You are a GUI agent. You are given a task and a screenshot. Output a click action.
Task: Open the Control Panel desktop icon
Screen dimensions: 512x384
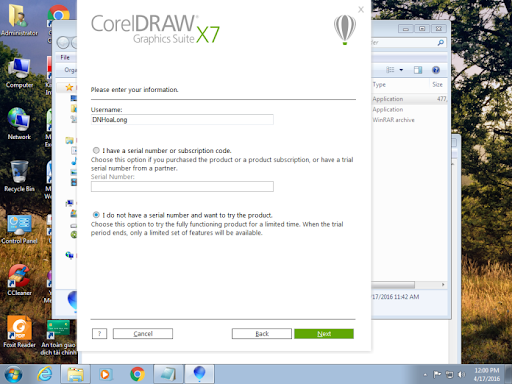click(x=19, y=229)
